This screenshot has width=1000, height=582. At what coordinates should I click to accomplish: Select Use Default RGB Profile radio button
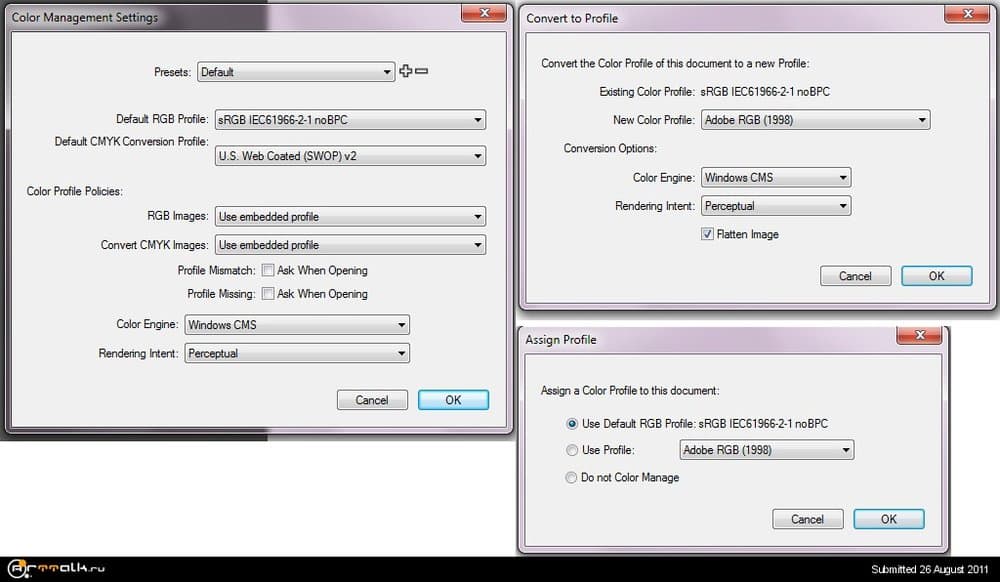(572, 423)
